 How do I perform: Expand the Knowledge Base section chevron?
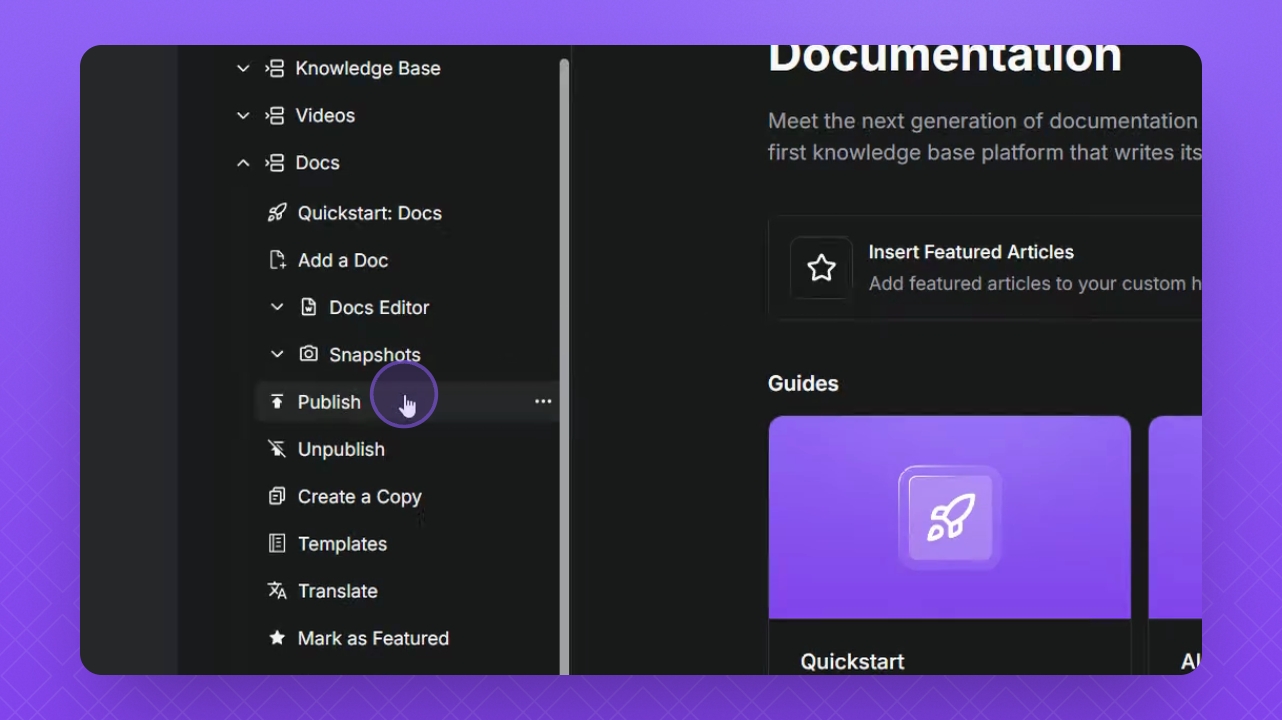pos(243,68)
